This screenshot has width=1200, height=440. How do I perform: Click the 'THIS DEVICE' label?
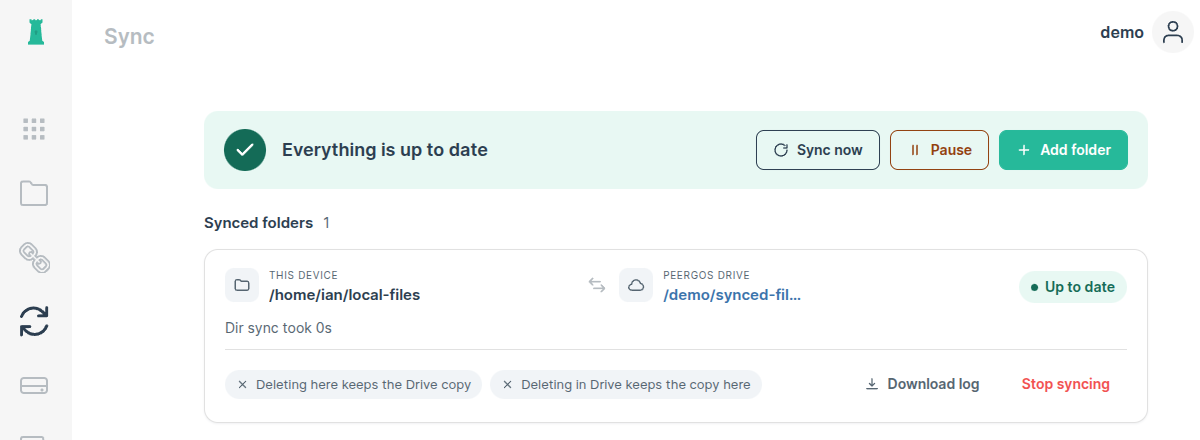click(303, 275)
